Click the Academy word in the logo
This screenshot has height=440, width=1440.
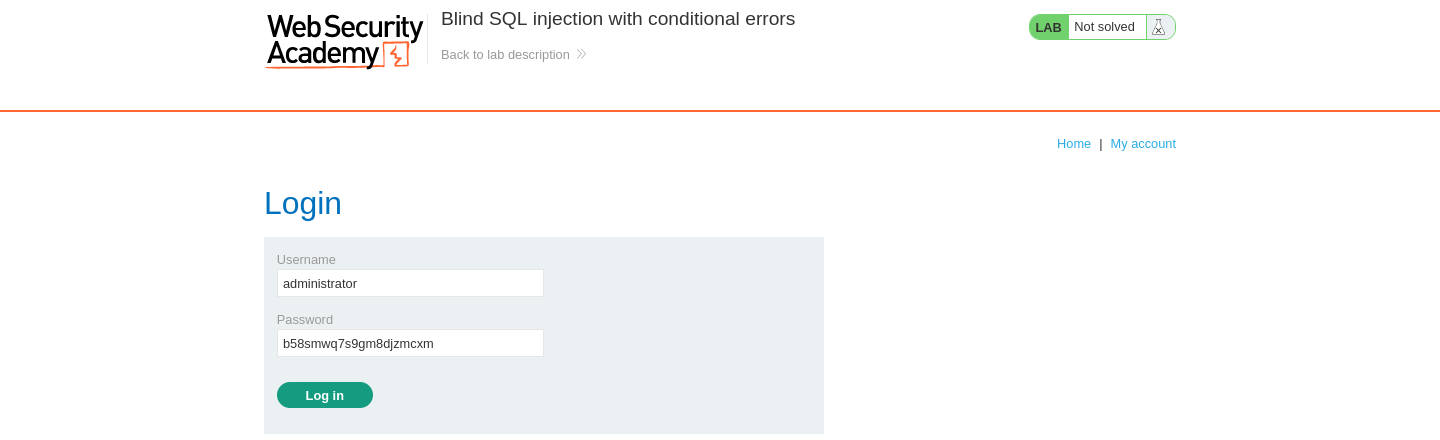tap(323, 54)
